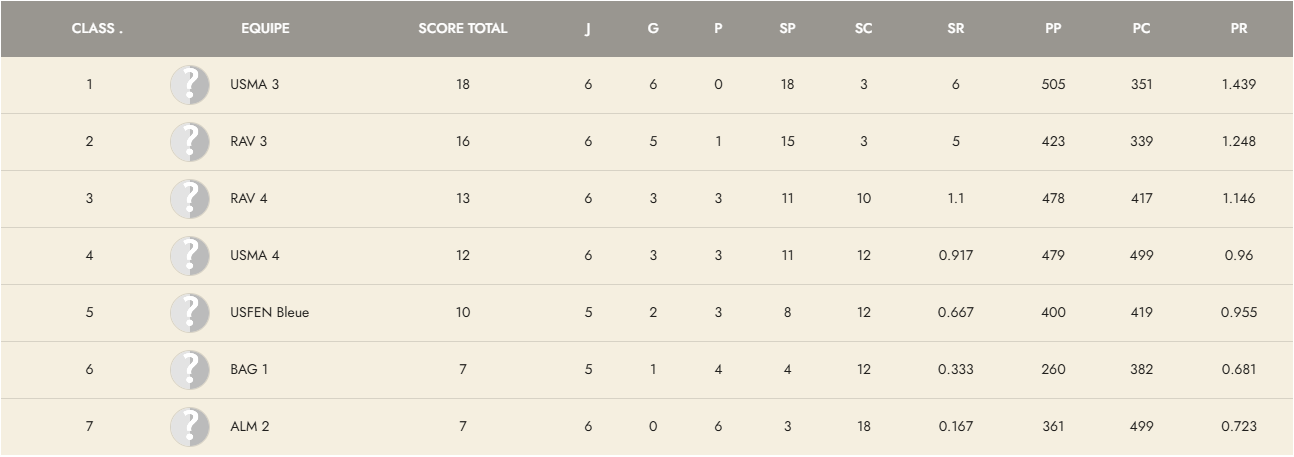Click the placeholder logo icon for BAG 1
The image size is (1294, 457).
tap(190, 370)
